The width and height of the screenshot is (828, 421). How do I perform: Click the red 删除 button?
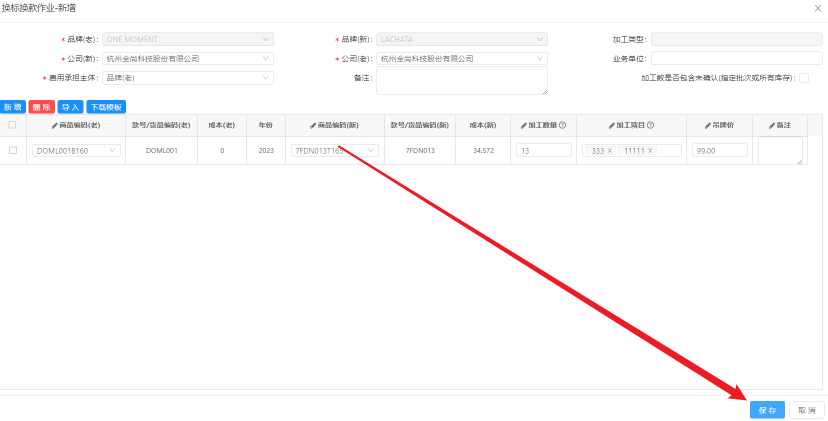pyautogui.click(x=42, y=106)
